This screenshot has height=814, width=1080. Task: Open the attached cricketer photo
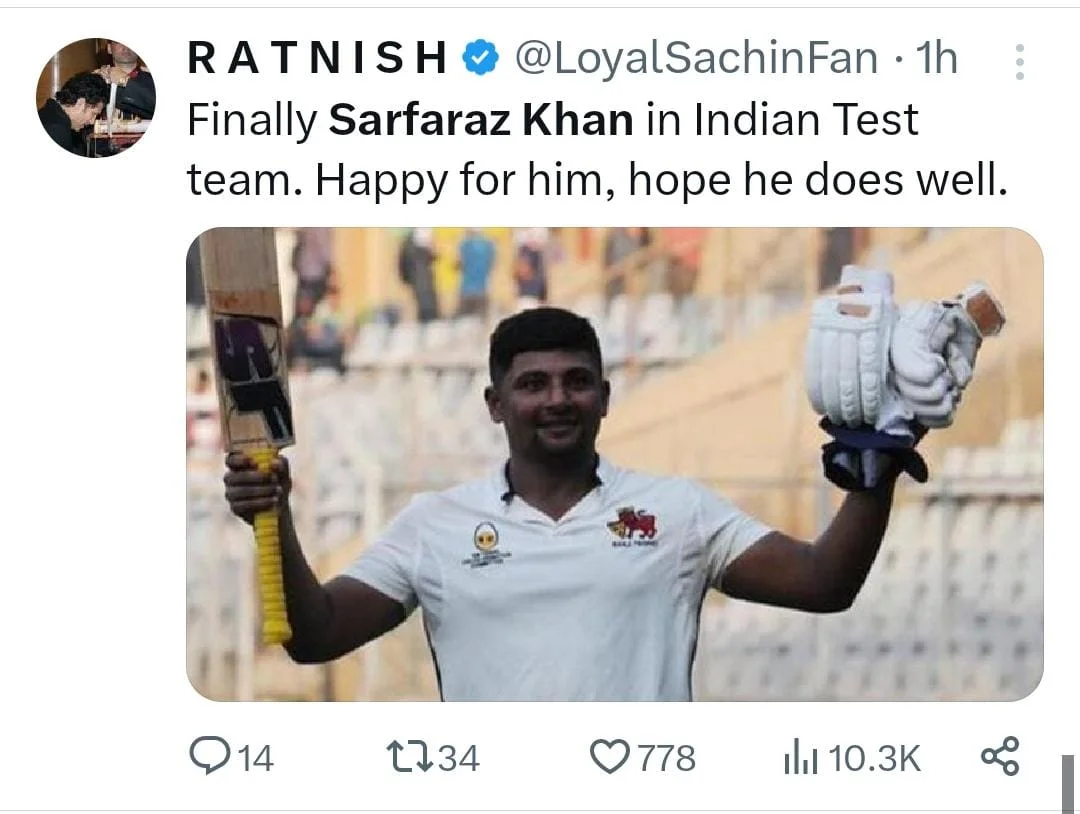614,464
